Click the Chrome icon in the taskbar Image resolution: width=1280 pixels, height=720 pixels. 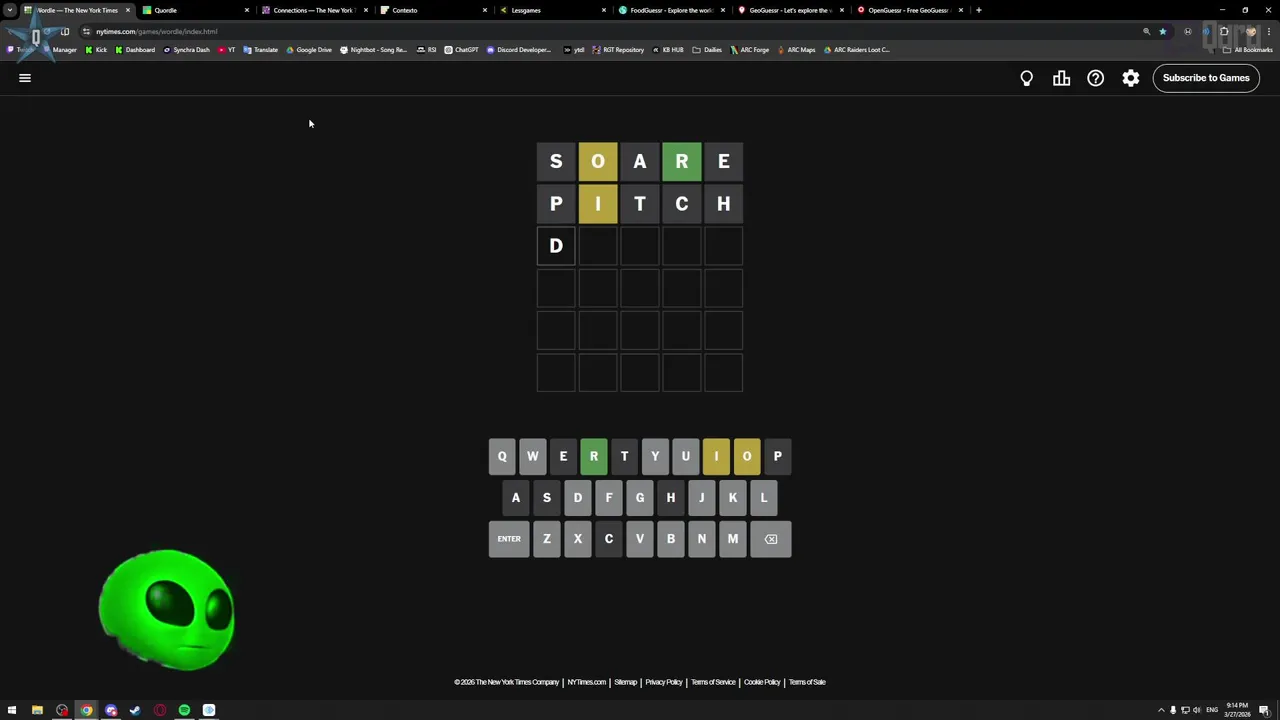(x=86, y=710)
